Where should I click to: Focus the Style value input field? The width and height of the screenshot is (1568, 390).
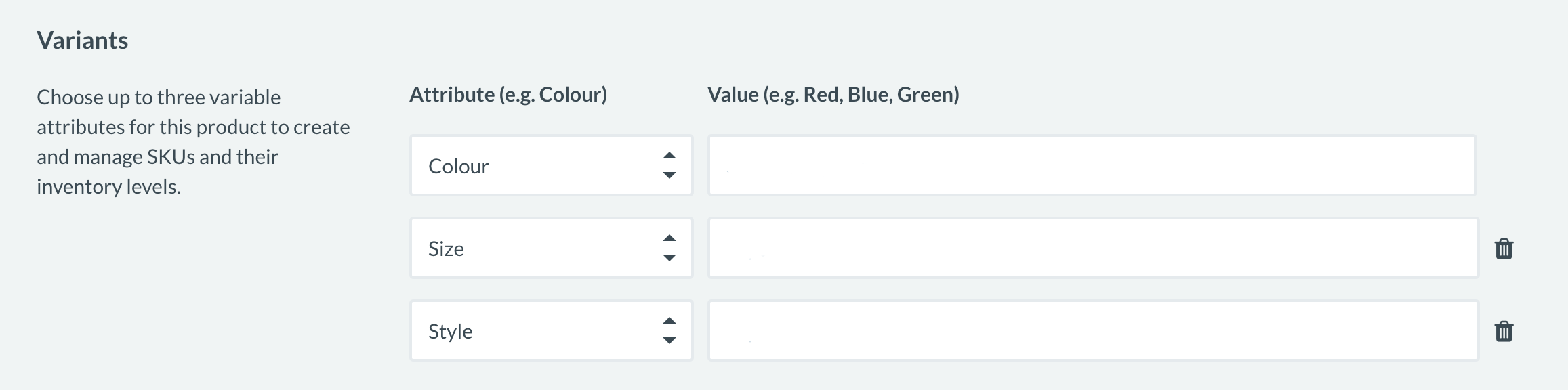(1093, 331)
